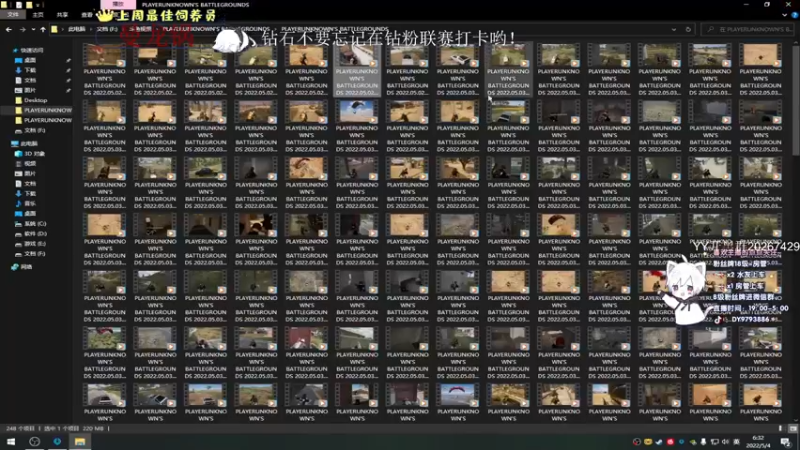Open the network icon in the system tray
Image resolution: width=800 pixels, height=450 pixels.
point(714,442)
